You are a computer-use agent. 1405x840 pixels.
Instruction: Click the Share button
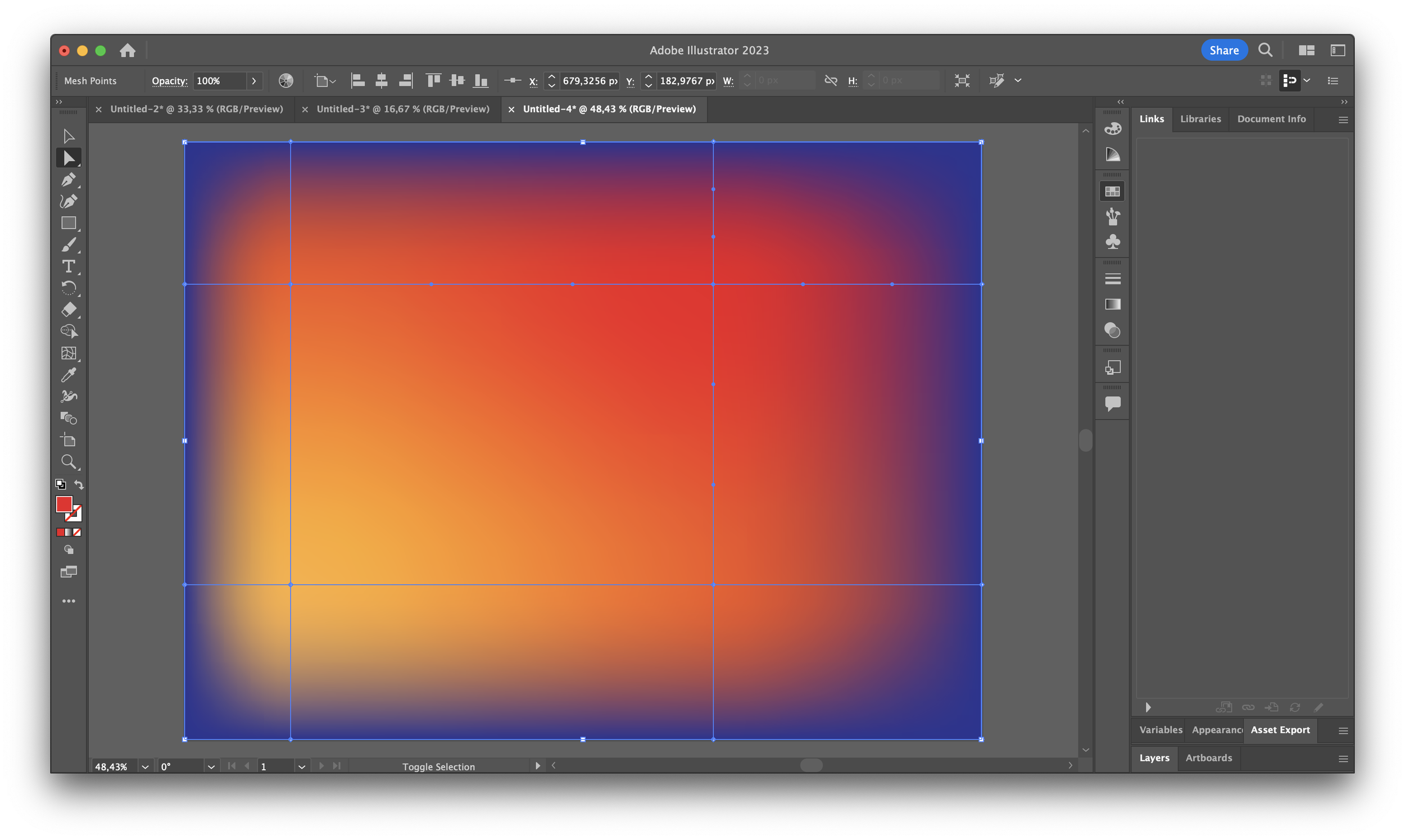(1224, 50)
